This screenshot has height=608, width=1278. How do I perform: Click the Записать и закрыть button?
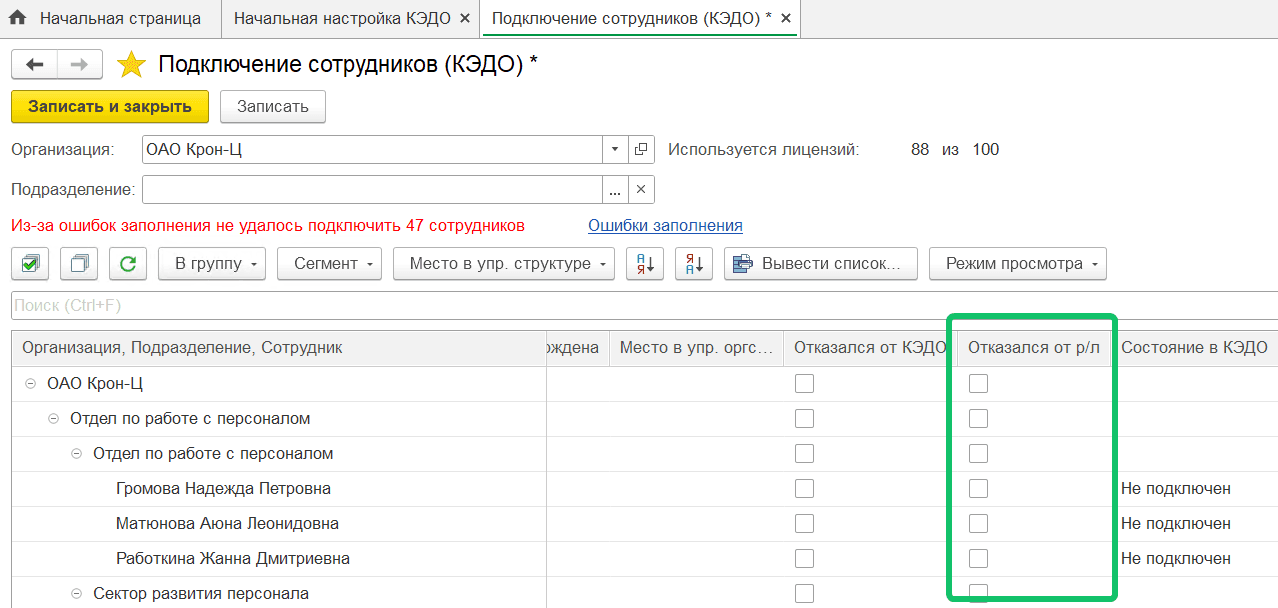click(x=110, y=107)
